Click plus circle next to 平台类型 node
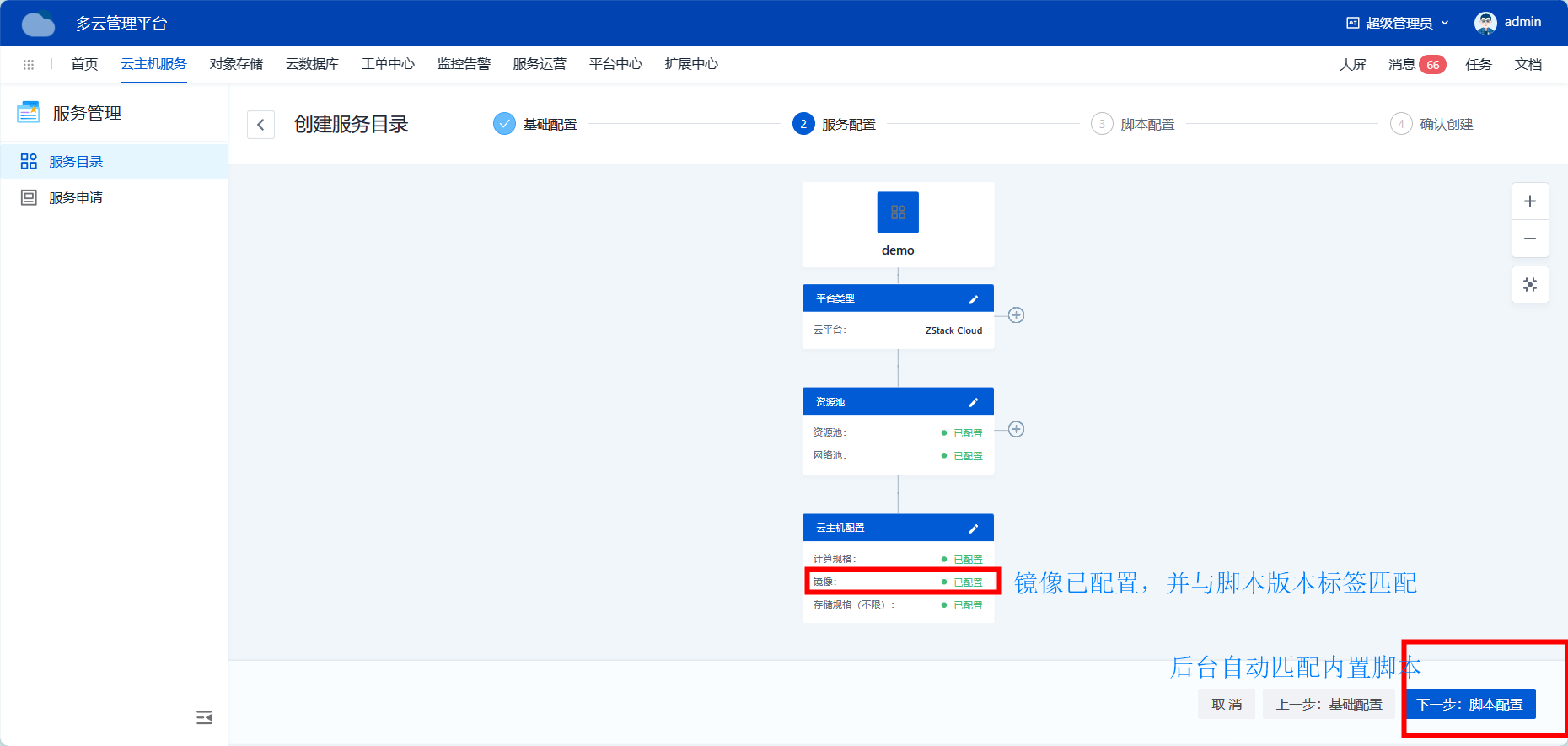Viewport: 1568px width, 746px height. pyautogui.click(x=1017, y=315)
